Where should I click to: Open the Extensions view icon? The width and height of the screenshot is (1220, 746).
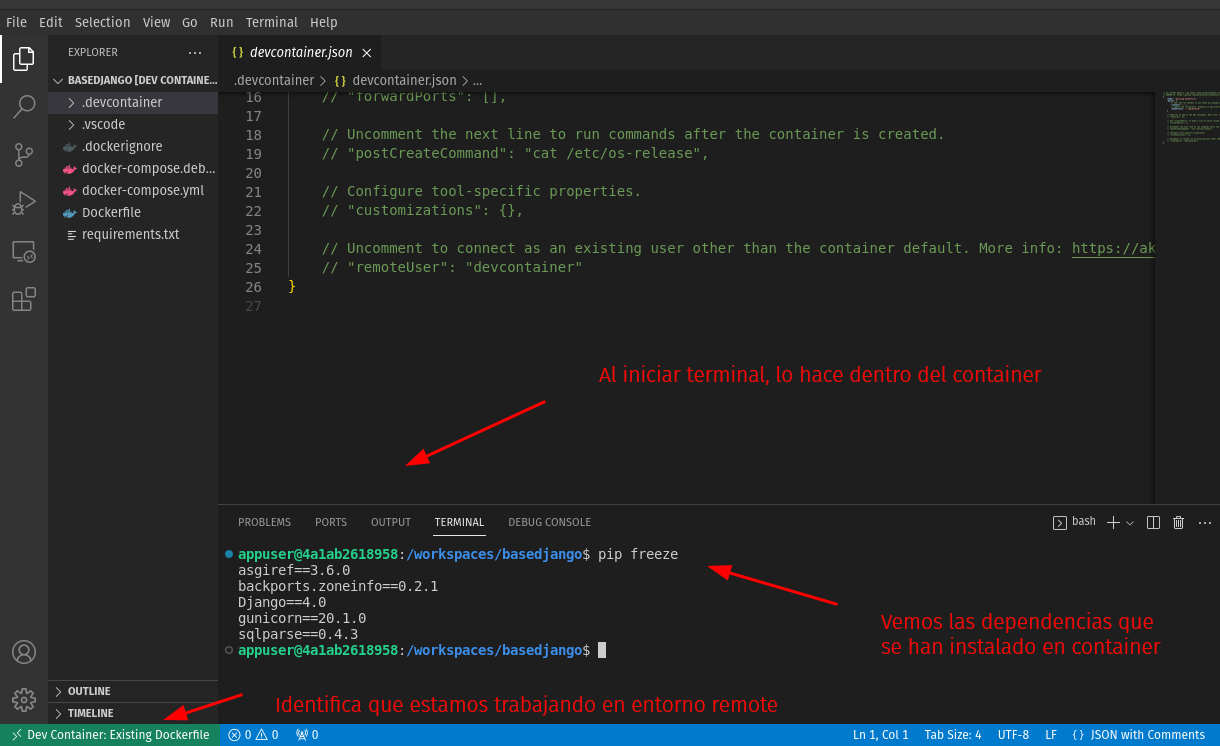24,299
